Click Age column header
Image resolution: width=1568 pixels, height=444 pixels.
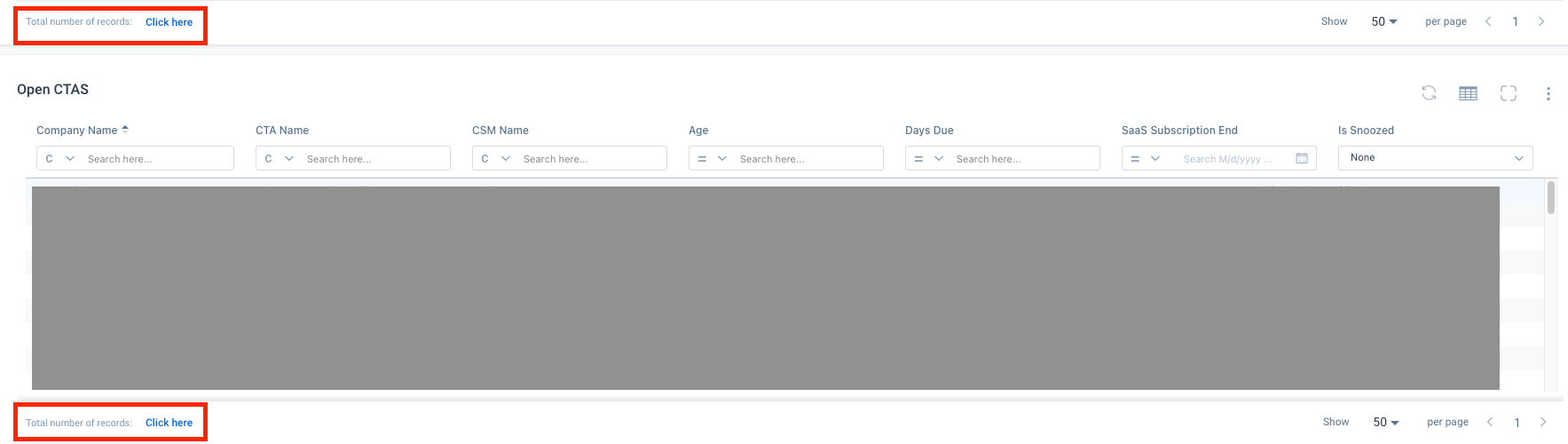click(698, 131)
